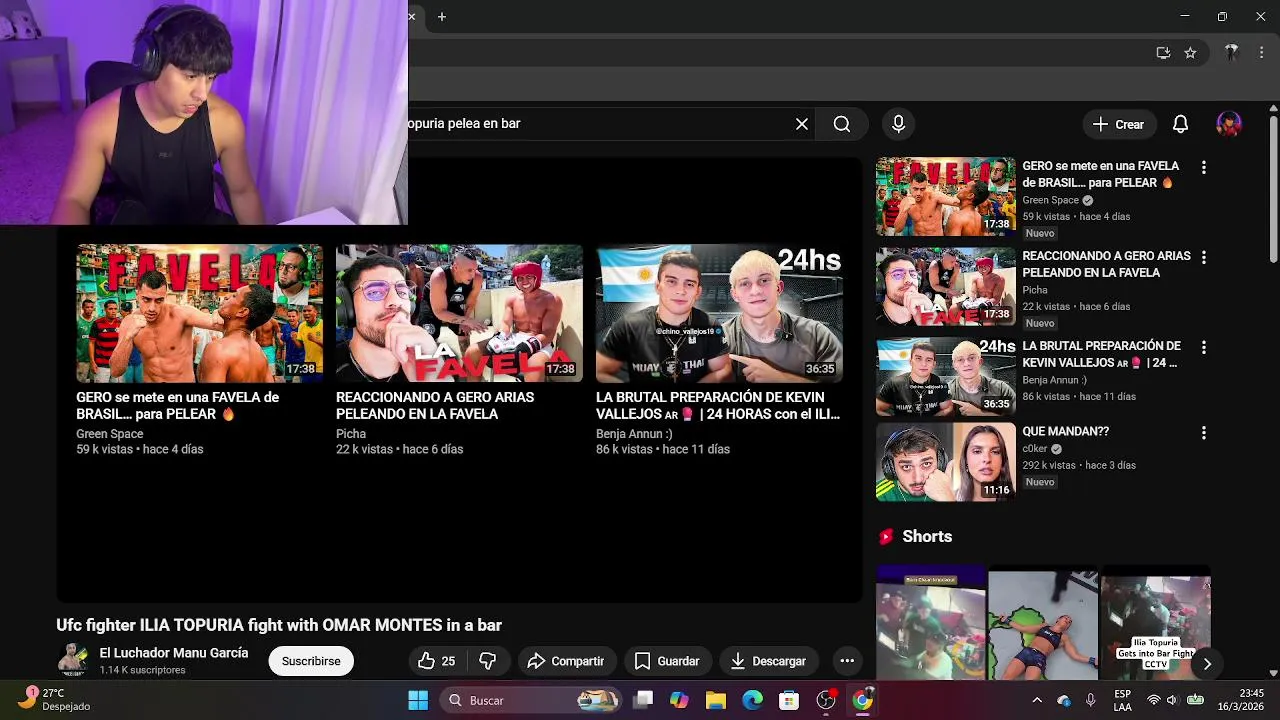Open the Short with fighter lying in octagon
This screenshot has width=1280, height=720.
click(1043, 622)
